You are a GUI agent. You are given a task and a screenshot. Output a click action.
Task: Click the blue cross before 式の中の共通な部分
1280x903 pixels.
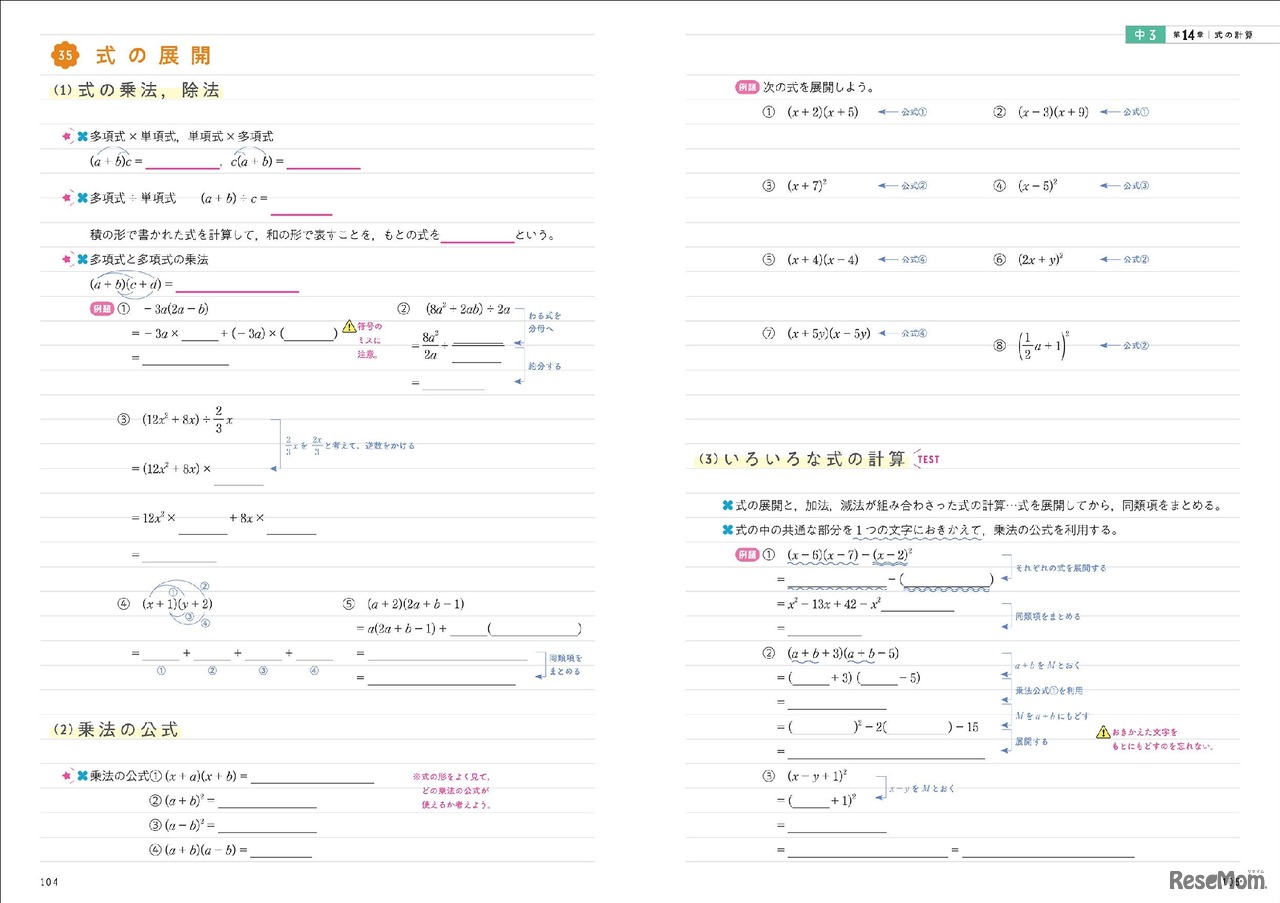[727, 530]
